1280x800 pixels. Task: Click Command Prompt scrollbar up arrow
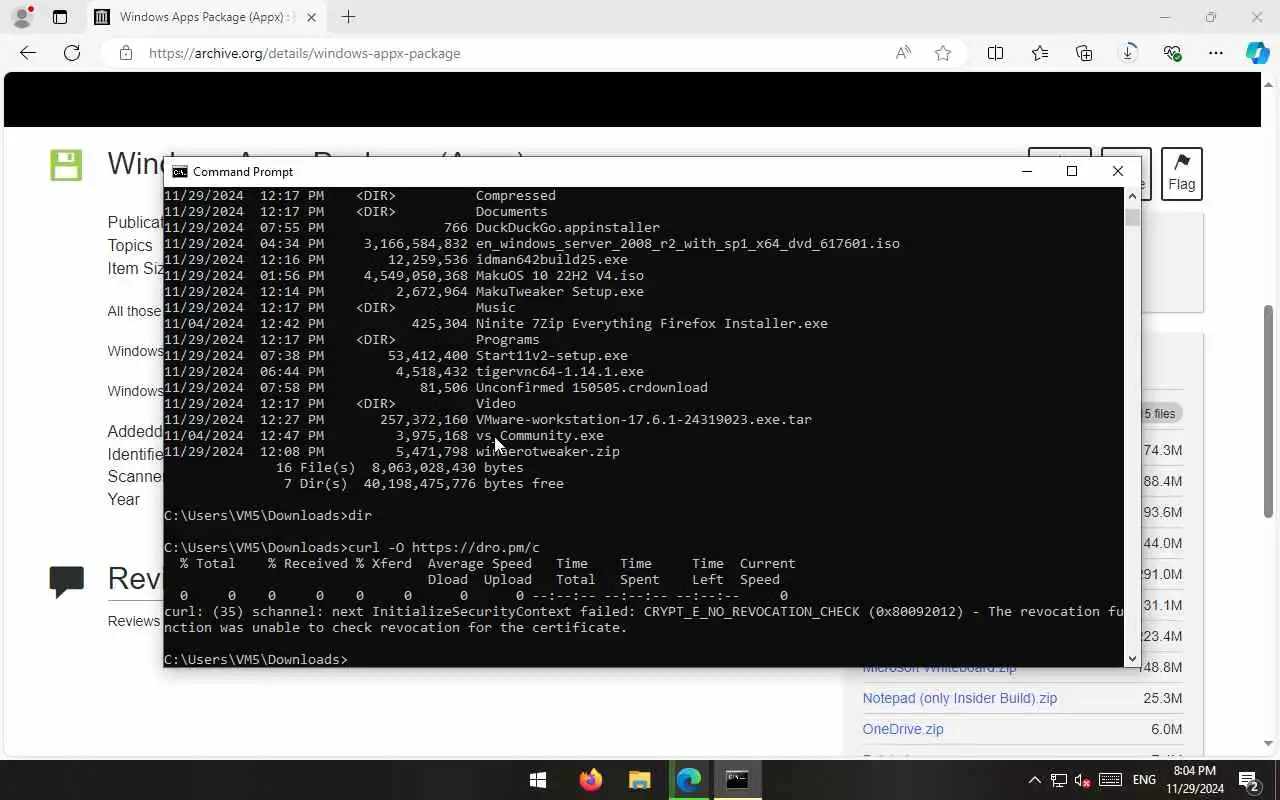point(1132,196)
